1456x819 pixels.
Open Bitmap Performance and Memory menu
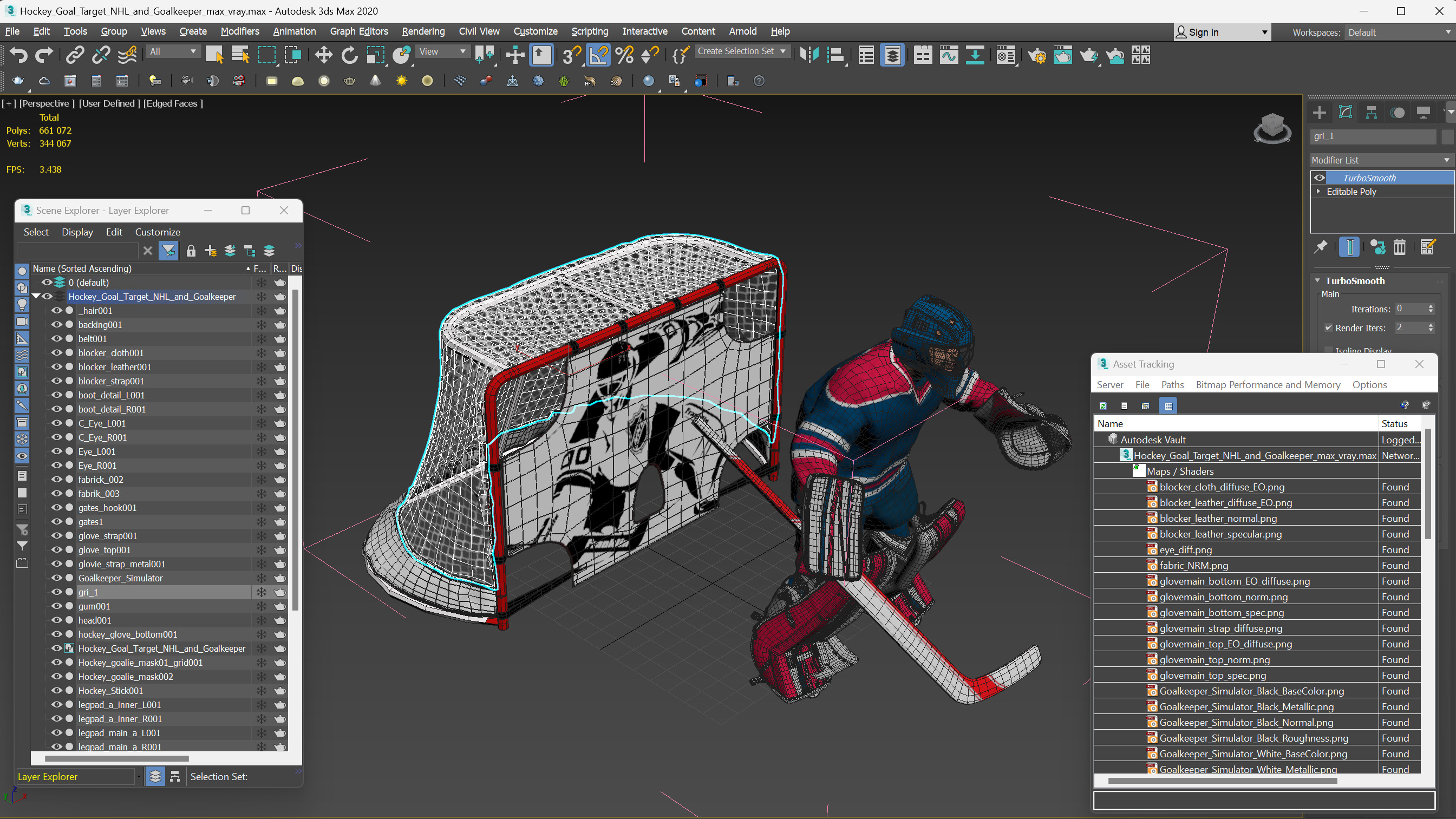[1268, 384]
